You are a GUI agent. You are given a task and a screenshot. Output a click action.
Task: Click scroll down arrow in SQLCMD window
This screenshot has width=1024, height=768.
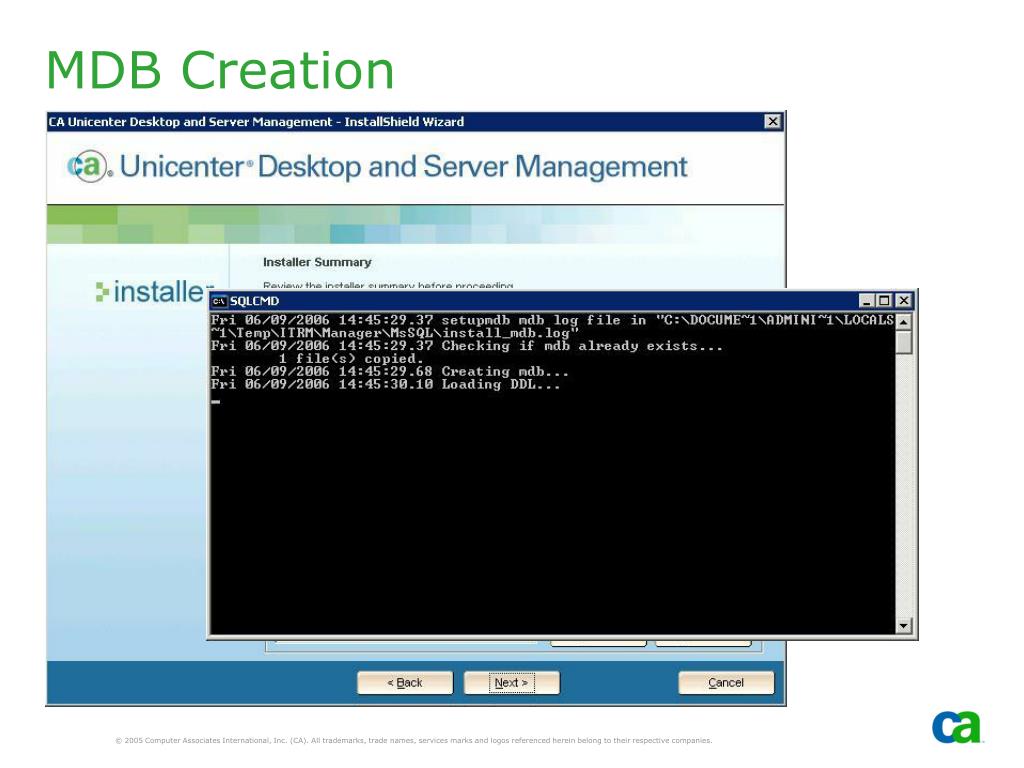[x=903, y=626]
